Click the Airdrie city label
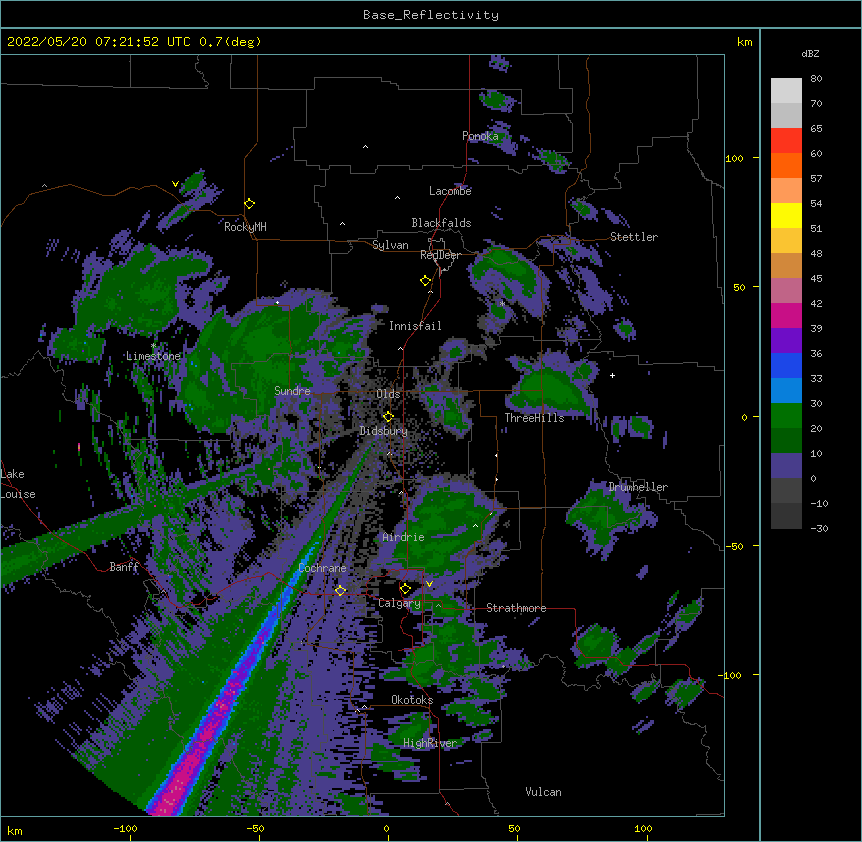862x842 pixels. (x=404, y=537)
